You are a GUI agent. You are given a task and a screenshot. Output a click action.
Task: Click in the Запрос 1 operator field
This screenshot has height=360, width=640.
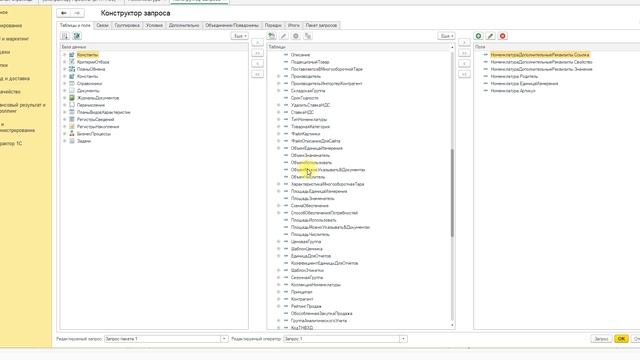coord(342,339)
